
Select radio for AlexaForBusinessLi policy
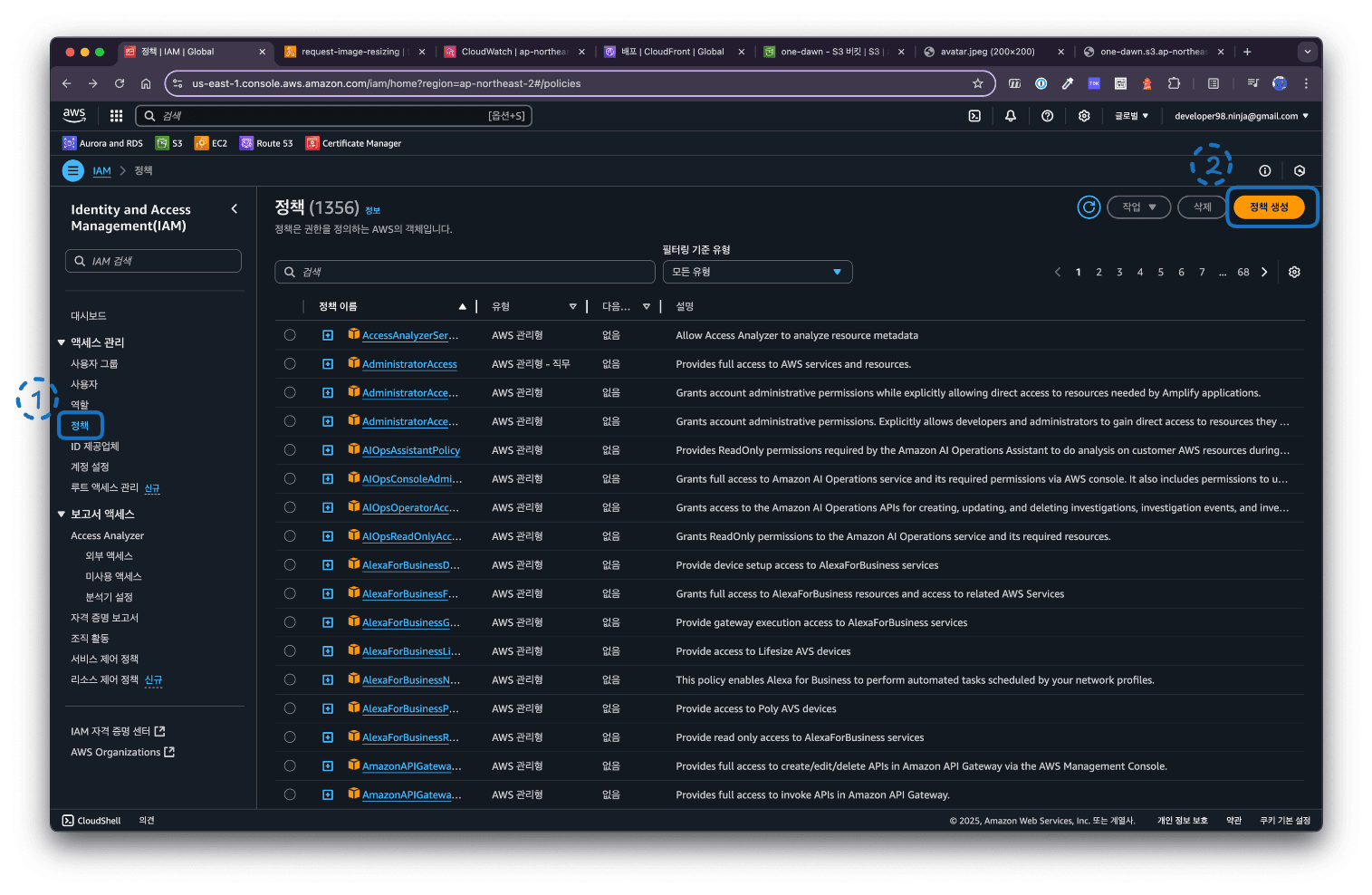point(290,651)
